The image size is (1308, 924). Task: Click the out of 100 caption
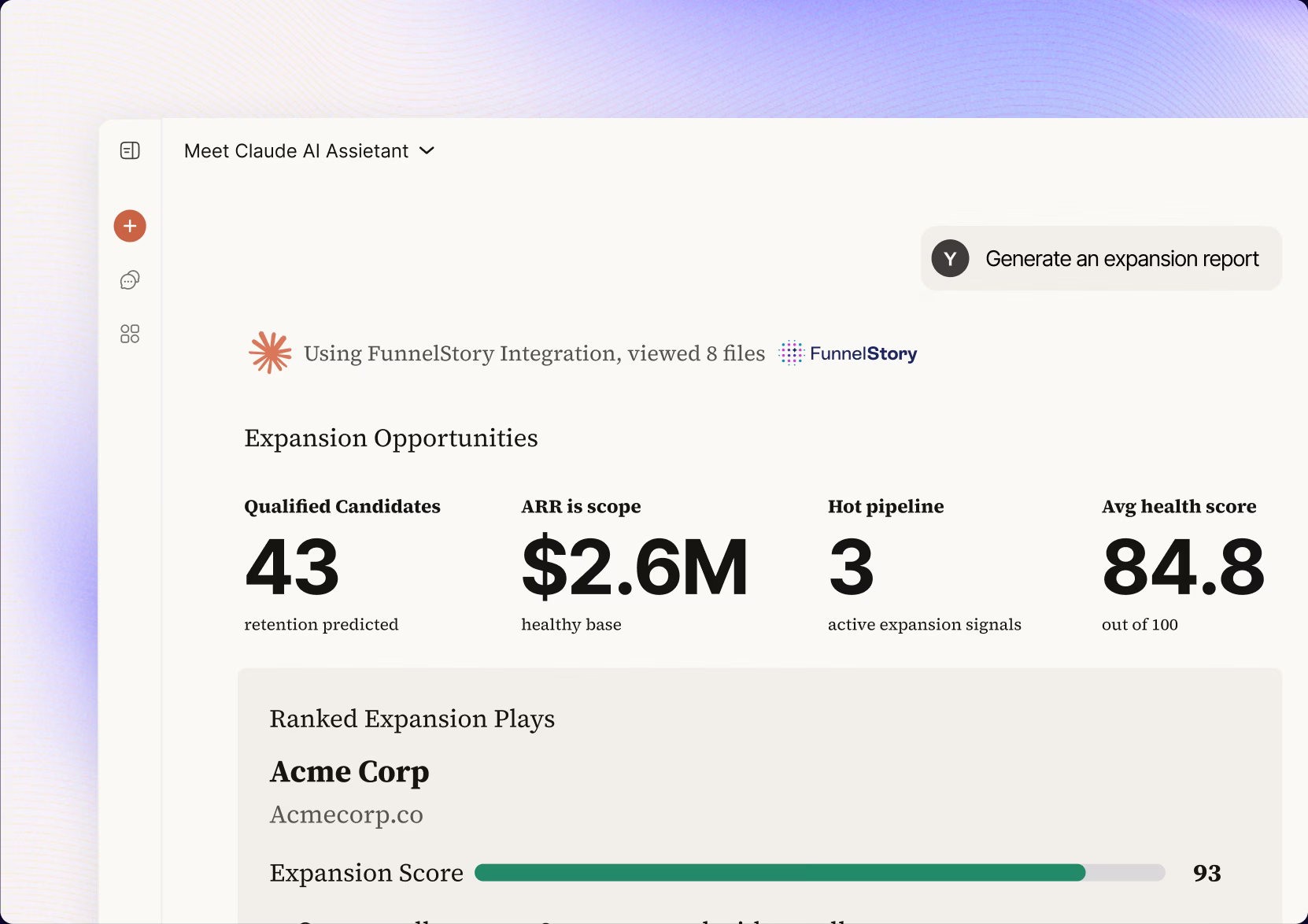pyautogui.click(x=1140, y=624)
